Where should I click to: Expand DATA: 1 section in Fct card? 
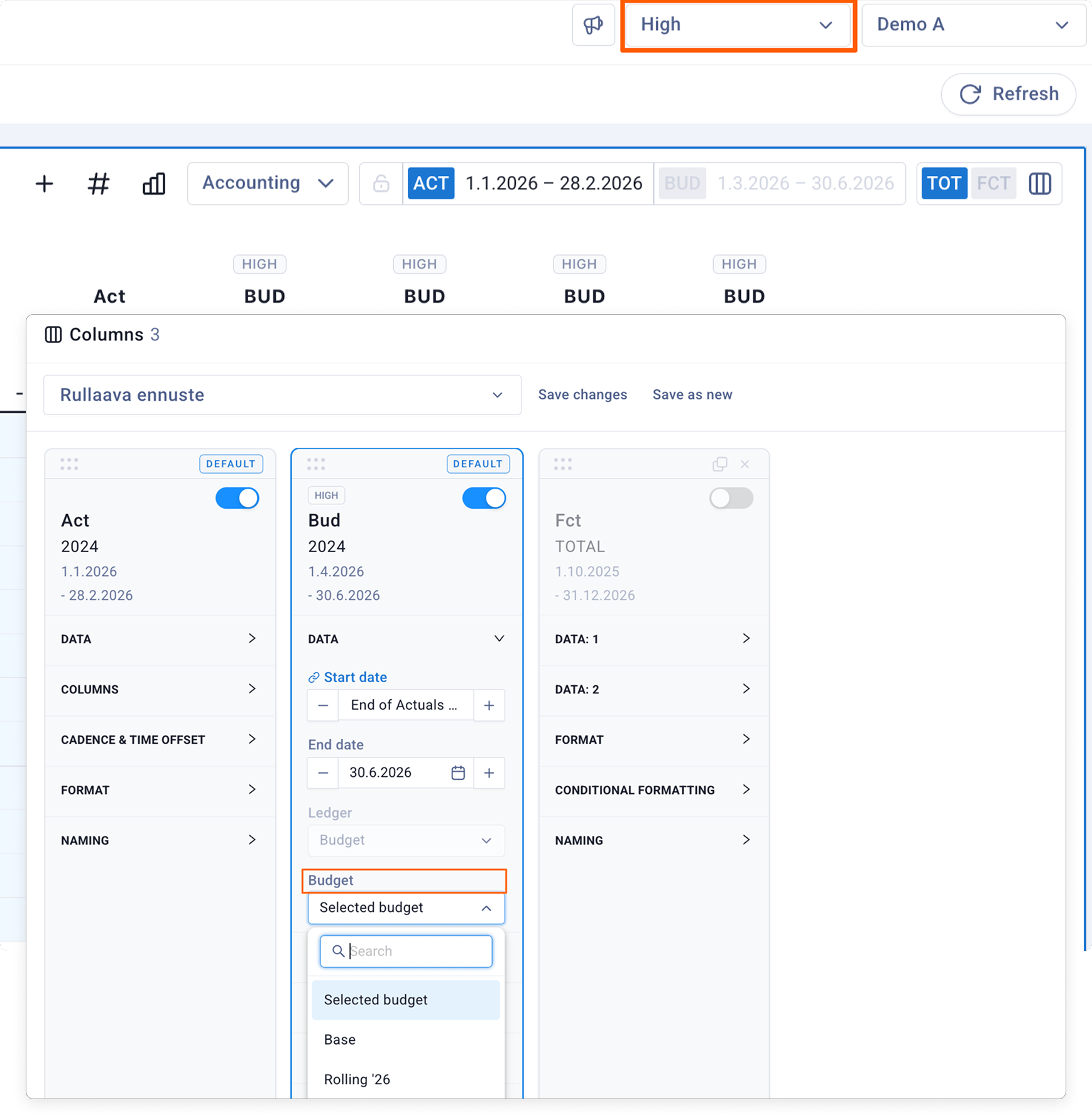654,639
